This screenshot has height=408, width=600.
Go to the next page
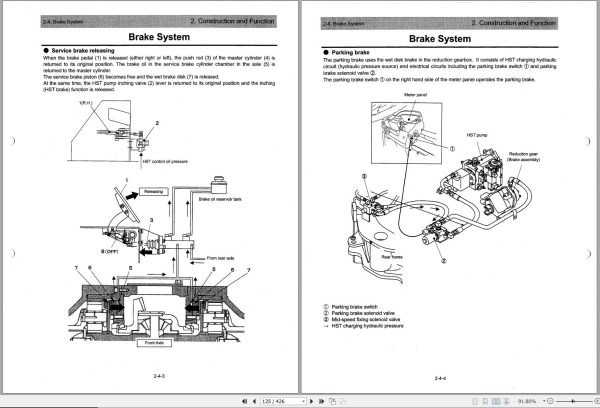coord(311,401)
